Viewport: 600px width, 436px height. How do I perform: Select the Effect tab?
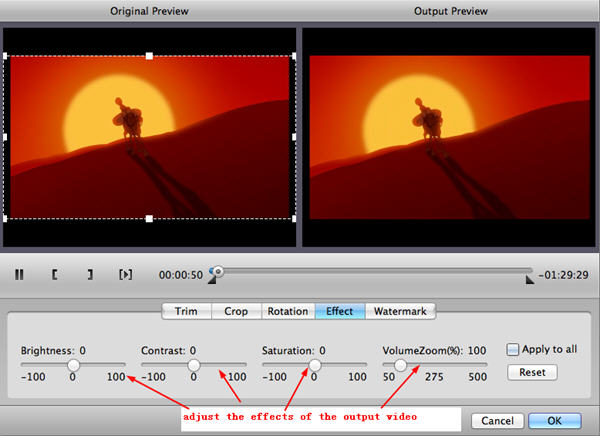tap(340, 311)
